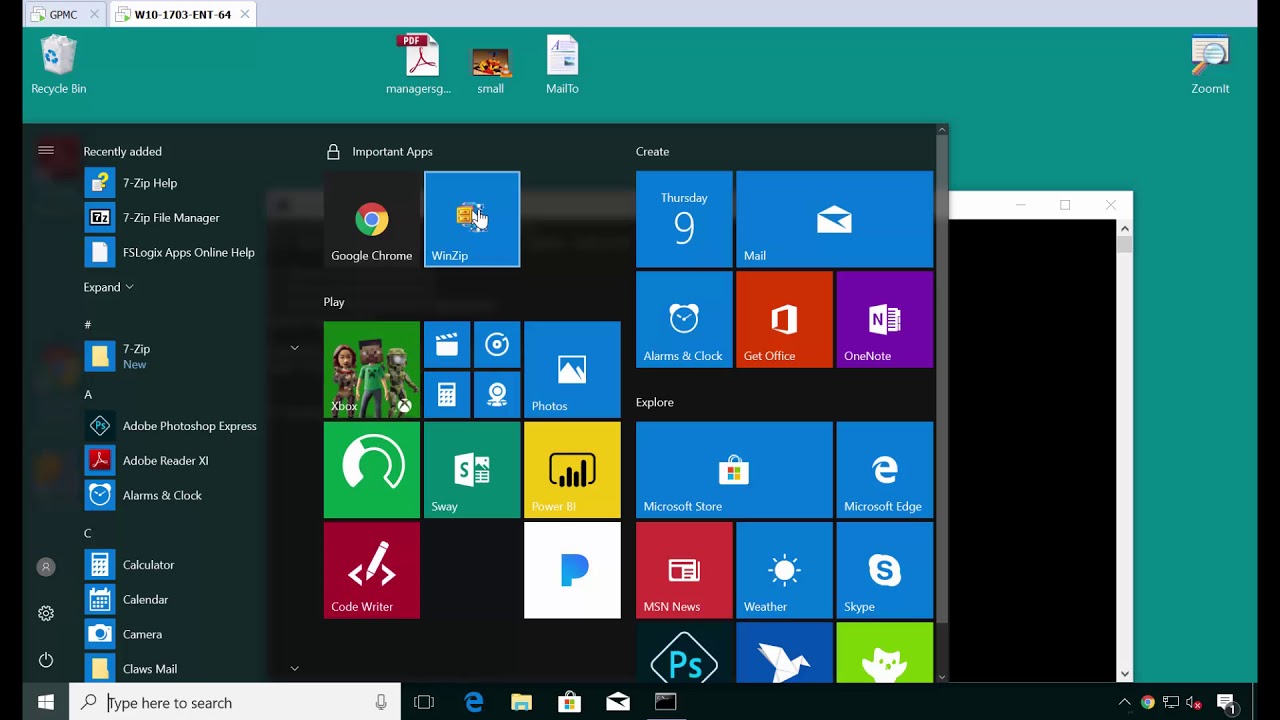Select the Recycle Bin desktop icon
Screen dimensions: 1280x720
tap(59, 65)
